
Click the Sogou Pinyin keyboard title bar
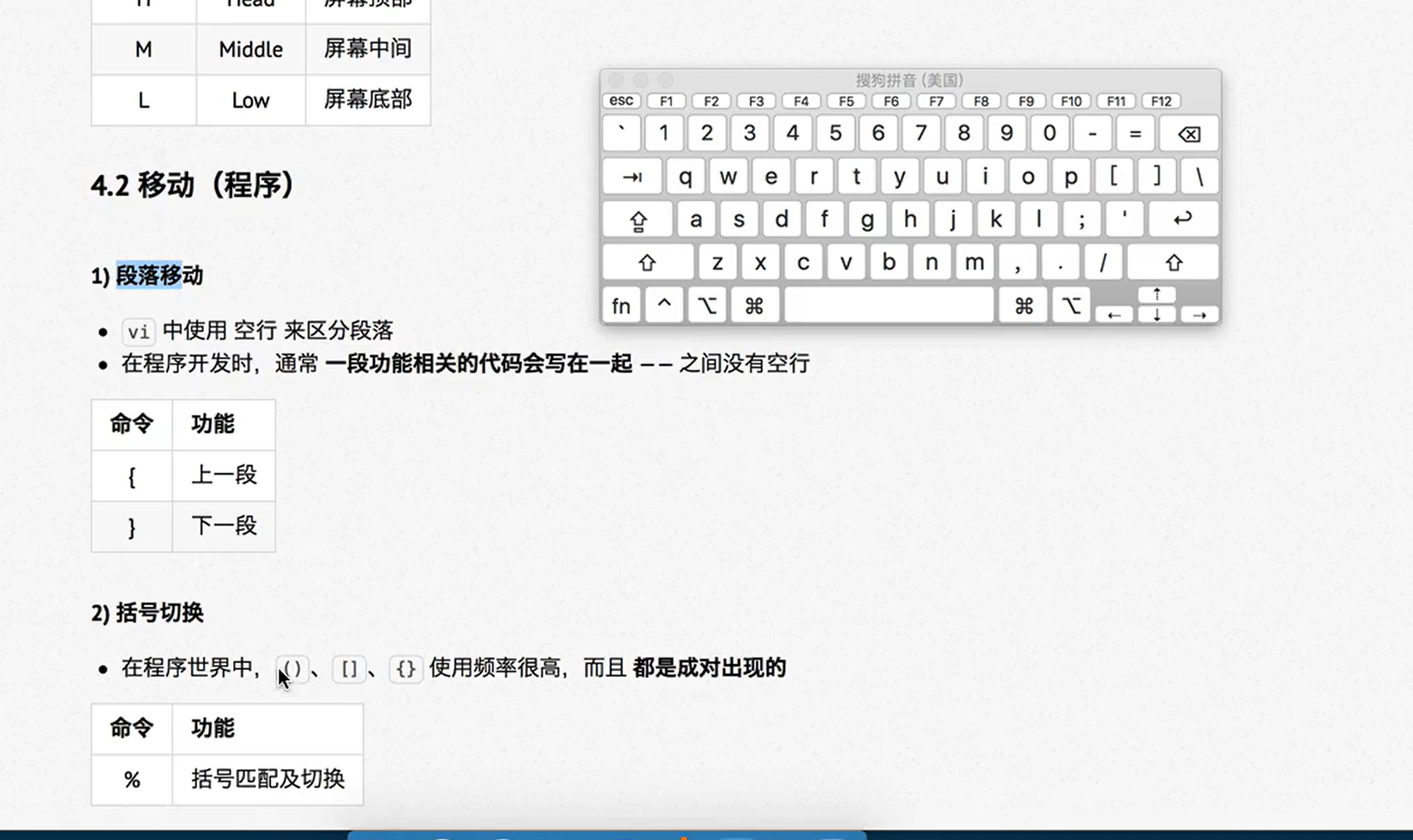[909, 80]
